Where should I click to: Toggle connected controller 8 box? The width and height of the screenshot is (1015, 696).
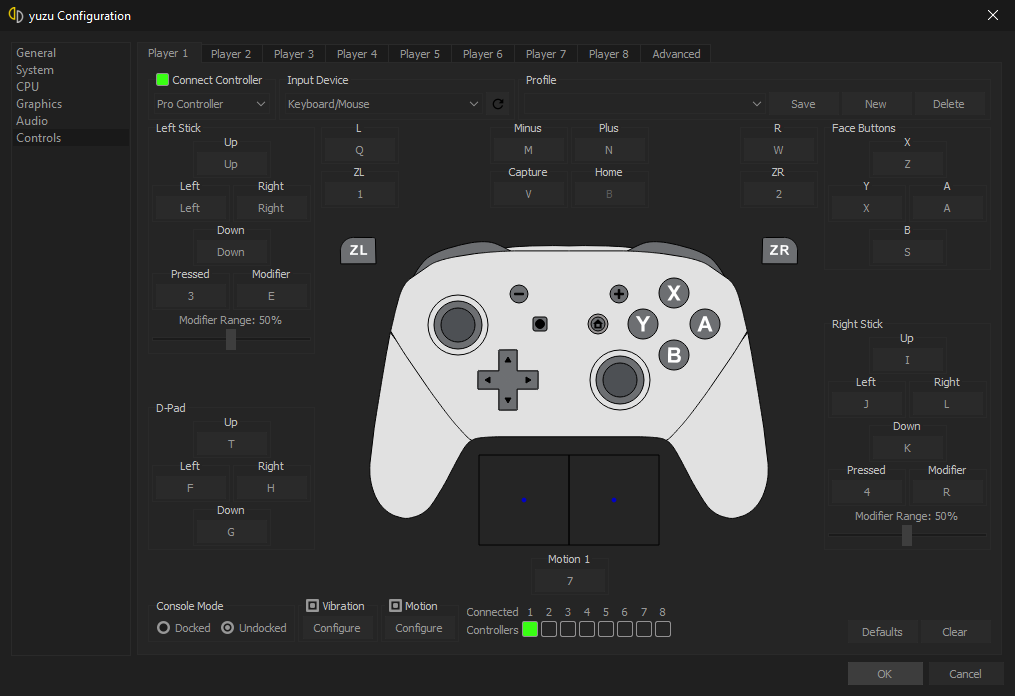(x=663, y=629)
